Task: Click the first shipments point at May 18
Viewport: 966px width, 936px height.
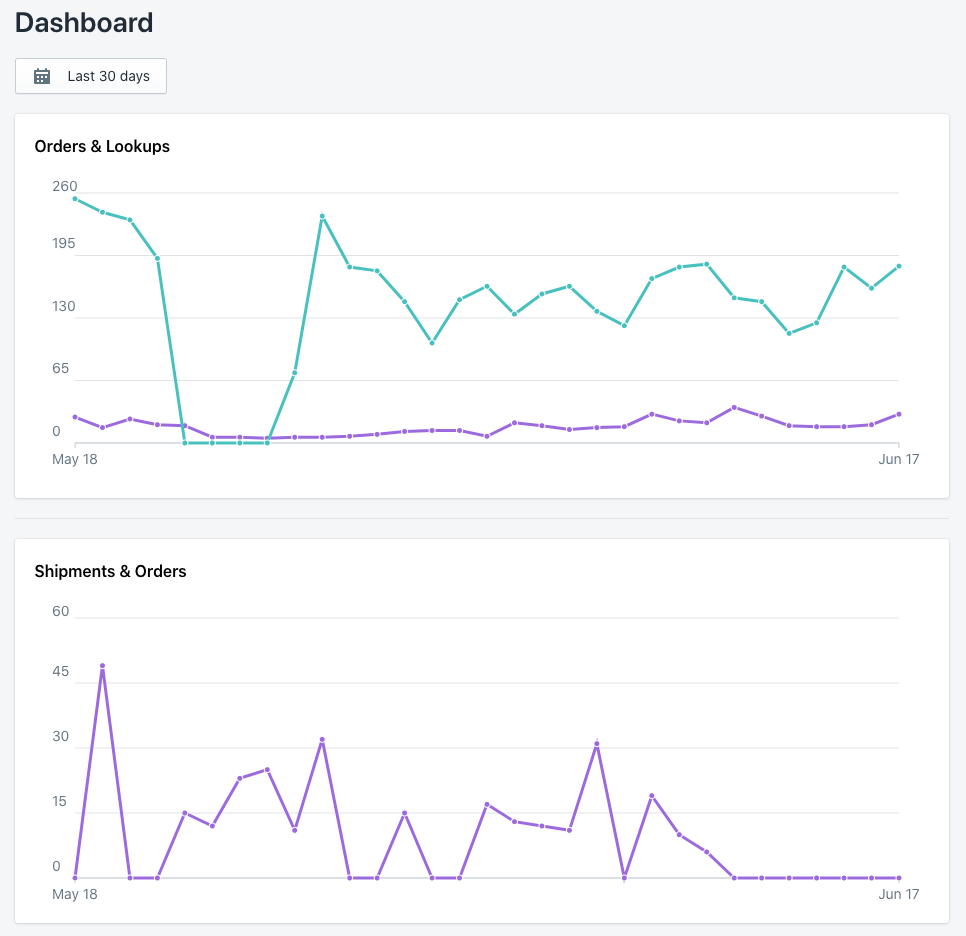Action: (75, 877)
